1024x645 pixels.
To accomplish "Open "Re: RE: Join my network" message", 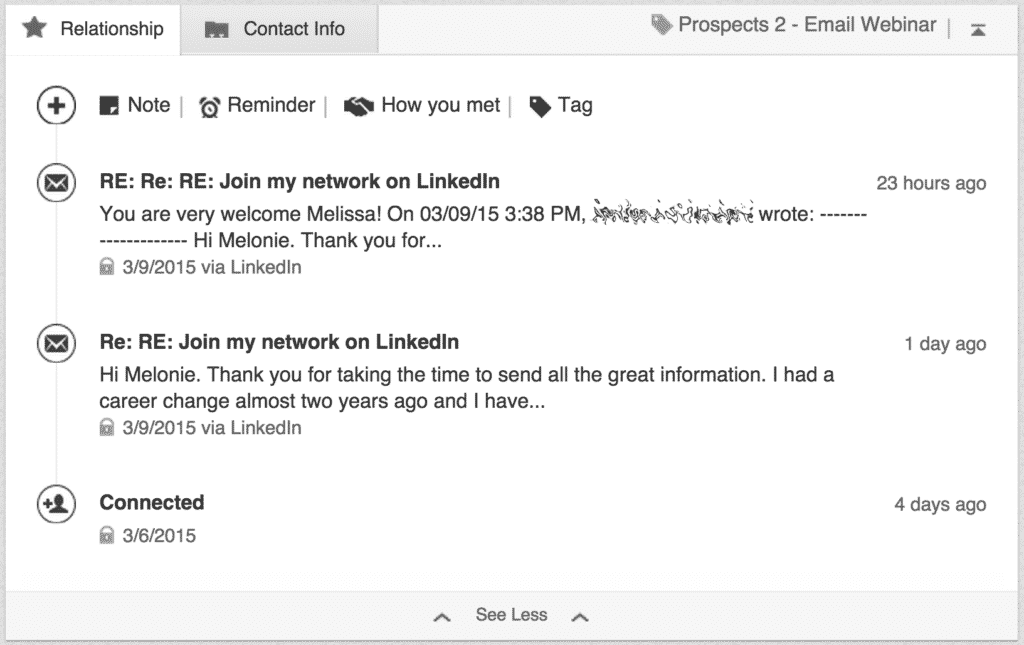I will coord(279,342).
